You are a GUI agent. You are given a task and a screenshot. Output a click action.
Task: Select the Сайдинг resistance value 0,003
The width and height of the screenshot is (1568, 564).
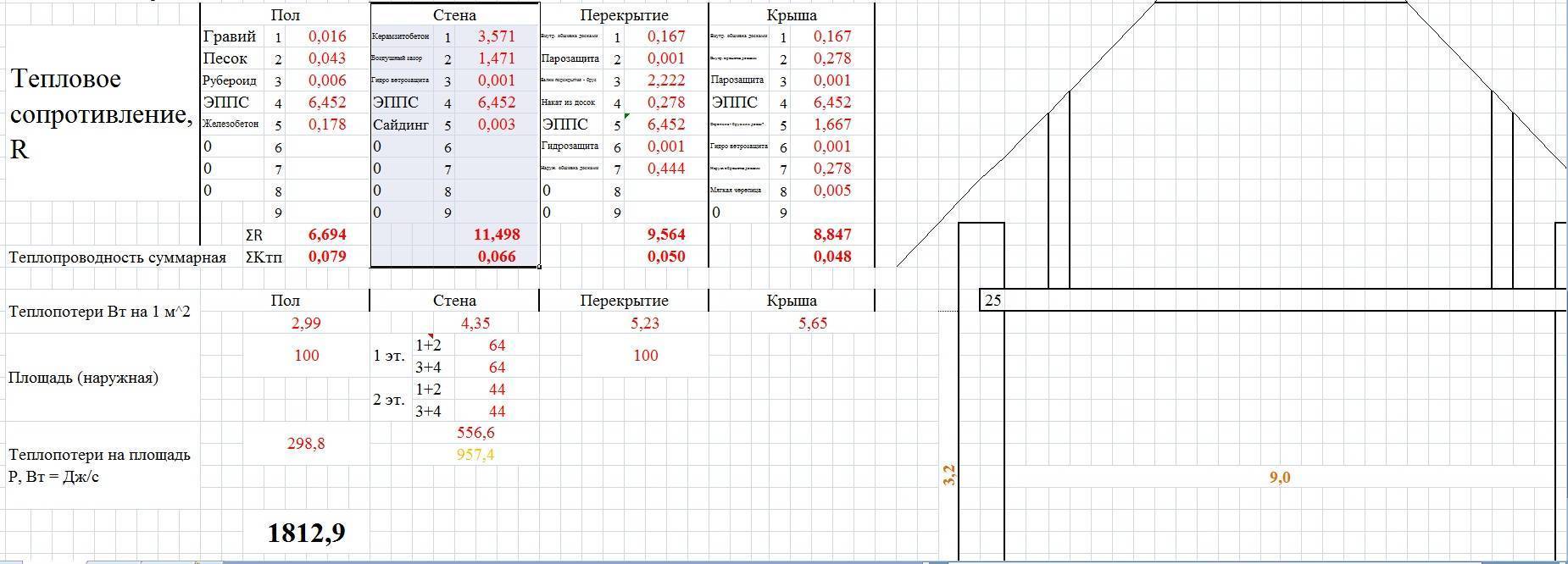point(497,124)
